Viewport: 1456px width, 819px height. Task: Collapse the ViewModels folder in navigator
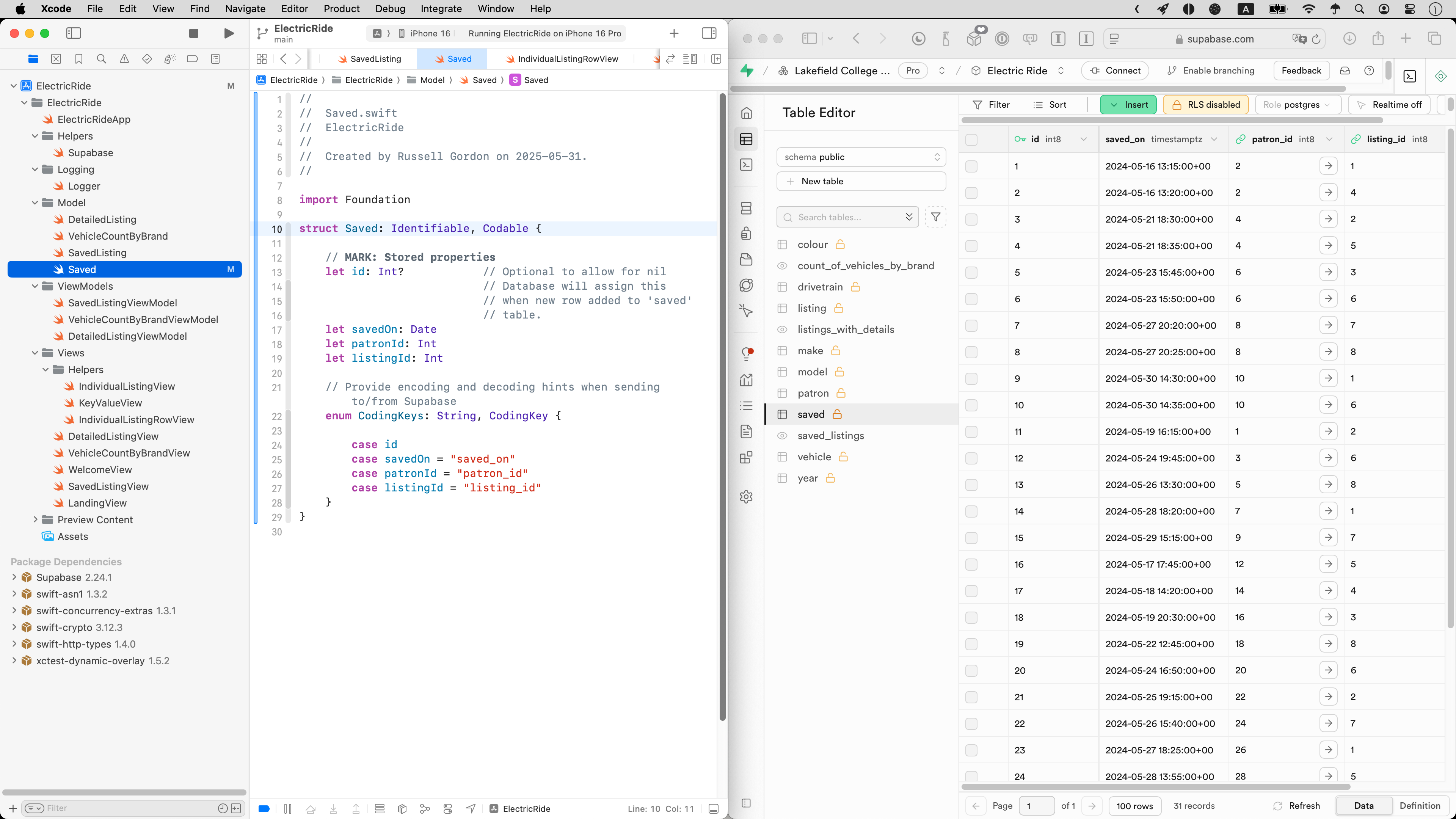[x=35, y=286]
